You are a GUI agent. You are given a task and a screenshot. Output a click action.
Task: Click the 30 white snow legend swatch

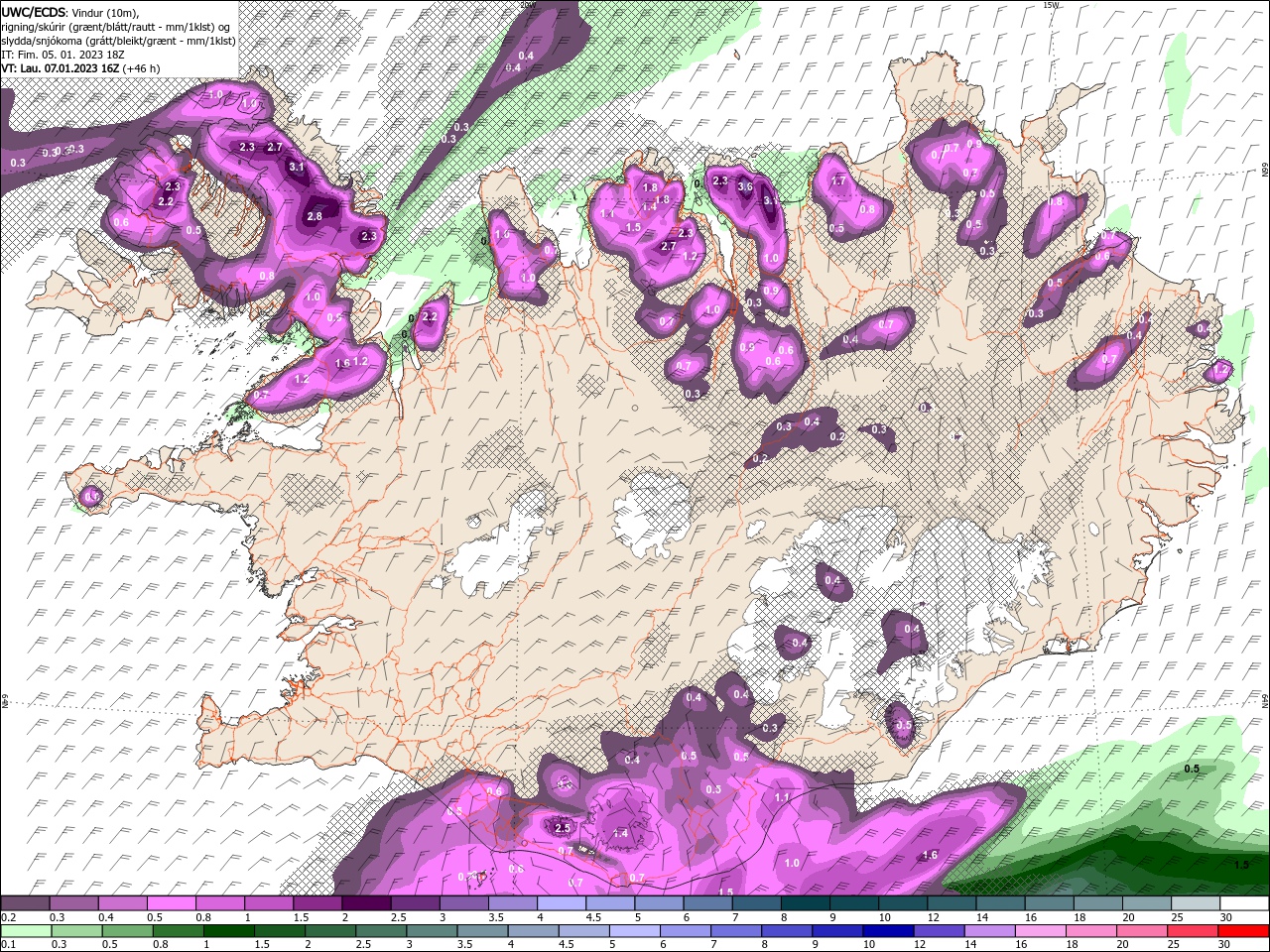pyautogui.click(x=1244, y=904)
